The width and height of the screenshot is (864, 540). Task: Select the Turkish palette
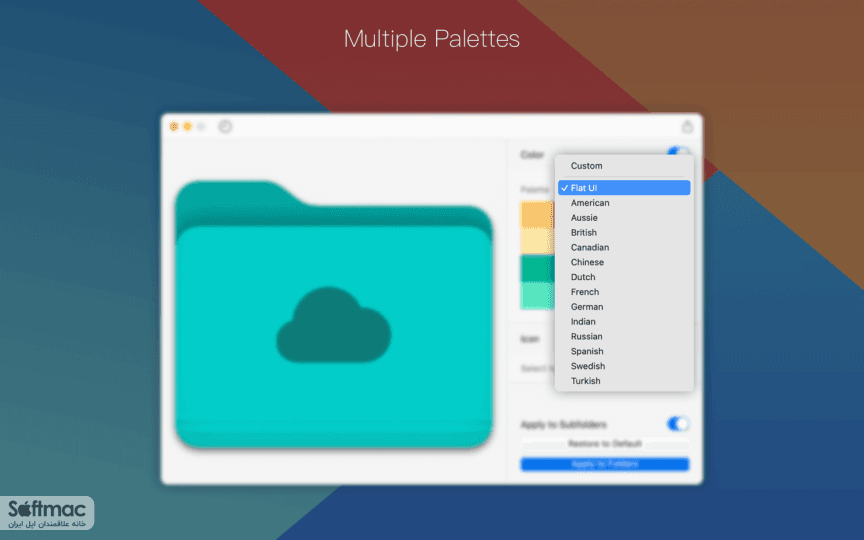(x=624, y=381)
